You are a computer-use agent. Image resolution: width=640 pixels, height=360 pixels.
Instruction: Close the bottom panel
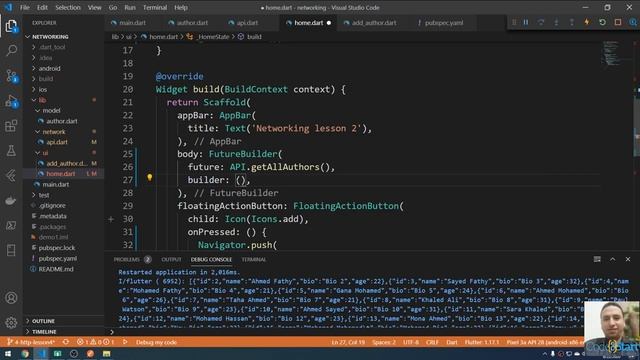[x=628, y=259]
